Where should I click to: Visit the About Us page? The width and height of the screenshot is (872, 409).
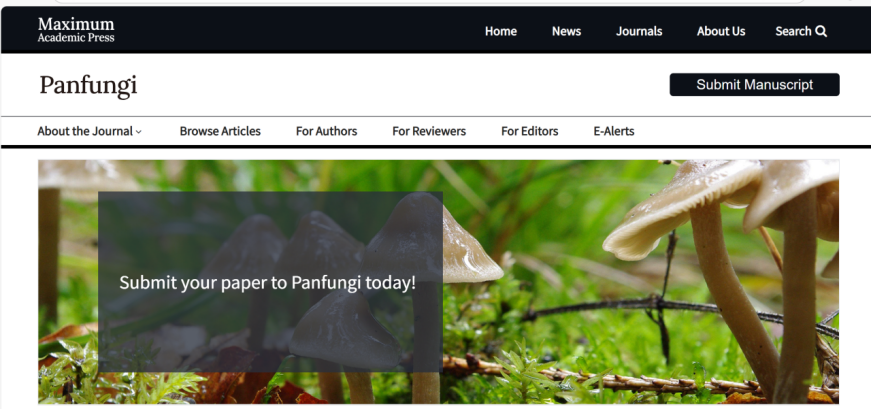[x=720, y=31]
